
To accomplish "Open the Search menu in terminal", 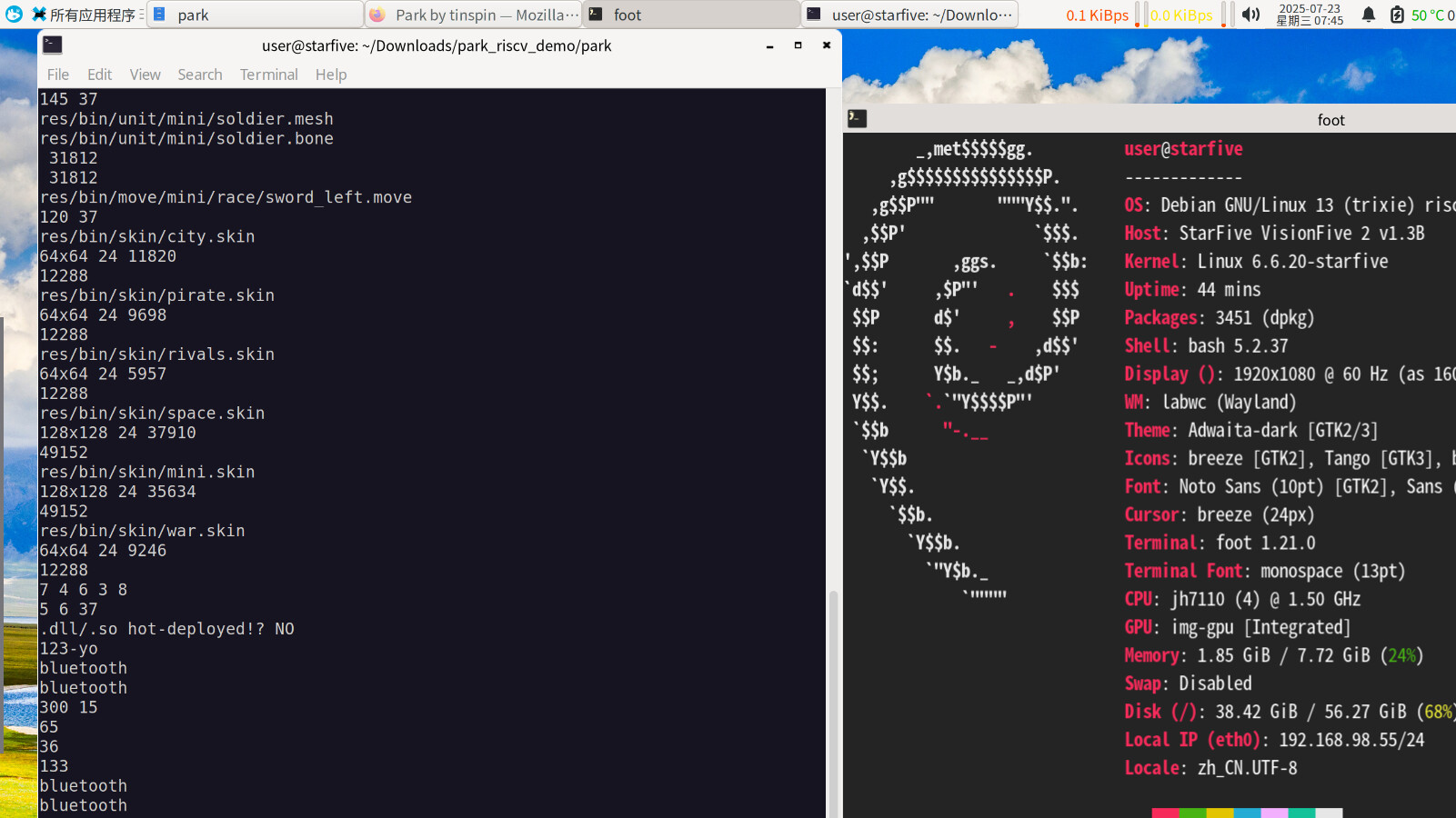I will tap(200, 75).
